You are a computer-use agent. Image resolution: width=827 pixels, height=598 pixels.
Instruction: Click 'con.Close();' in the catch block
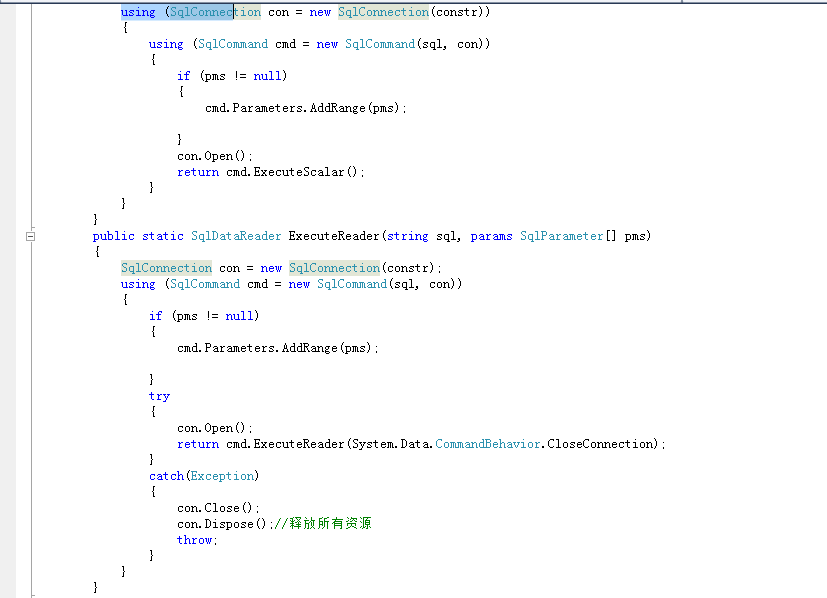click(x=218, y=508)
